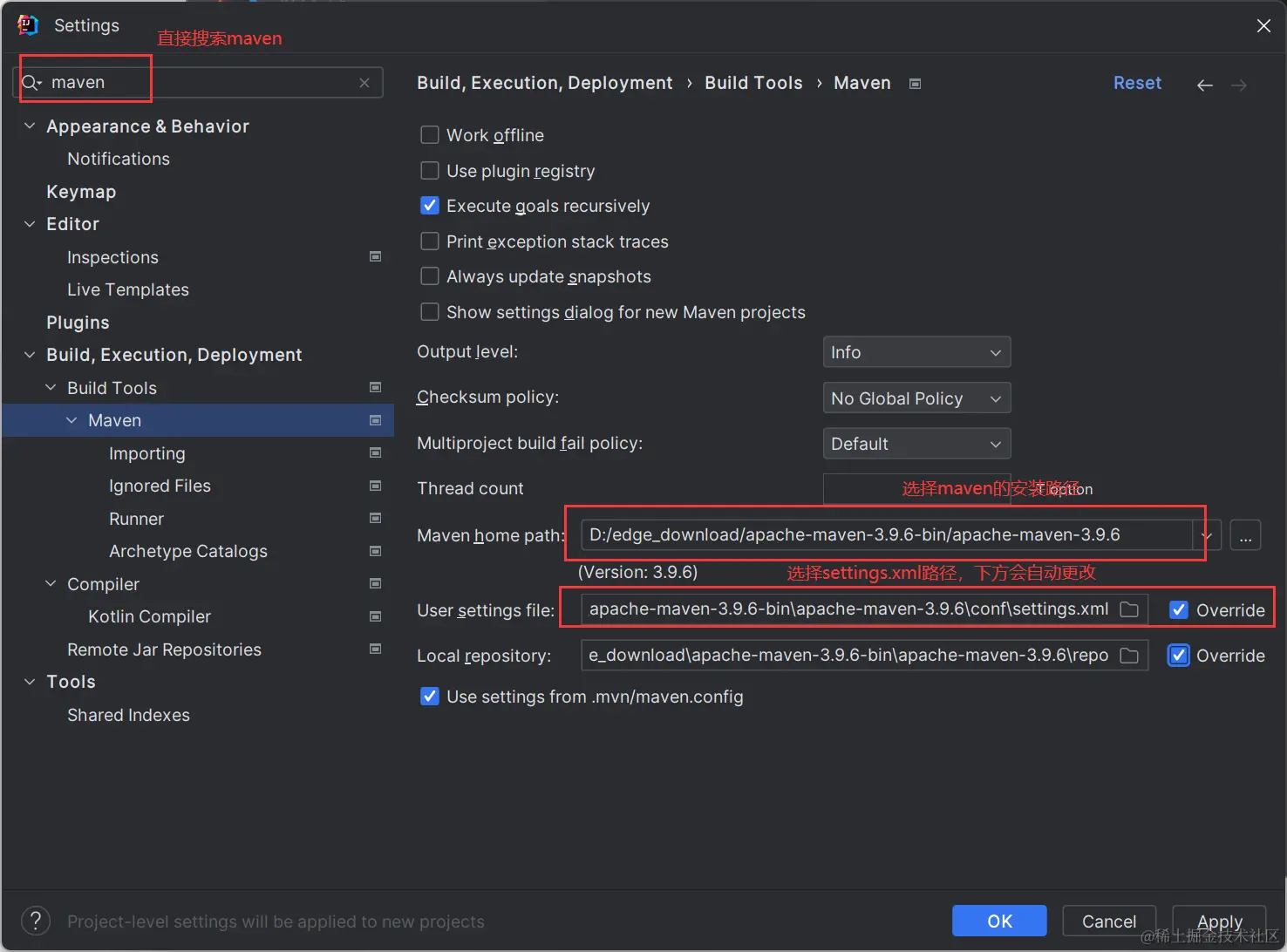Click project icon on Ignored Files row
This screenshot has height=952, width=1287.
[x=376, y=486]
